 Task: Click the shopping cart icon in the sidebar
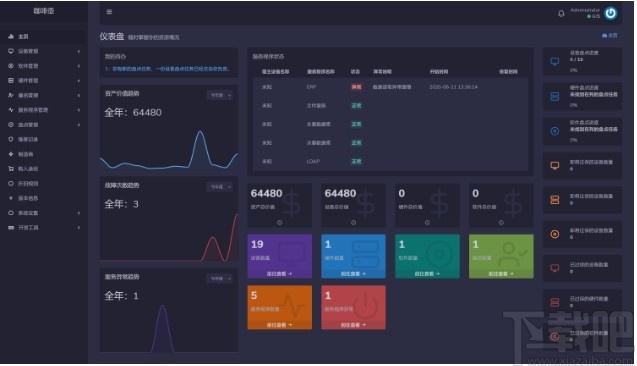11,169
